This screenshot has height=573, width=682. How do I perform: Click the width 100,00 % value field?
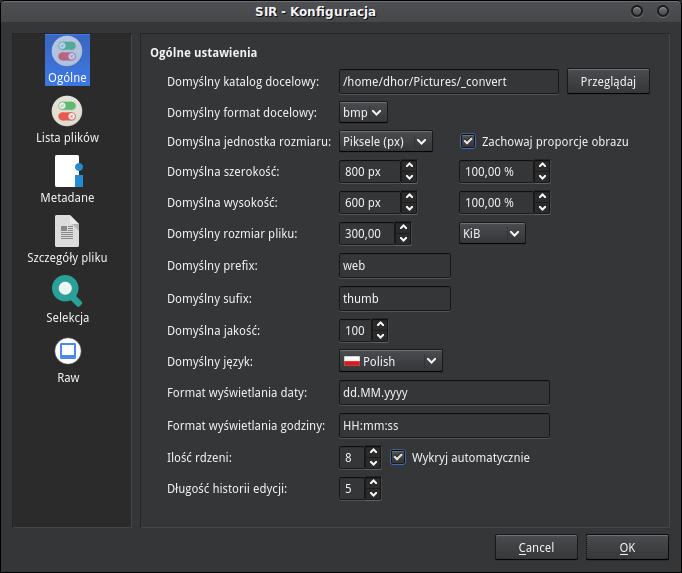click(x=496, y=171)
